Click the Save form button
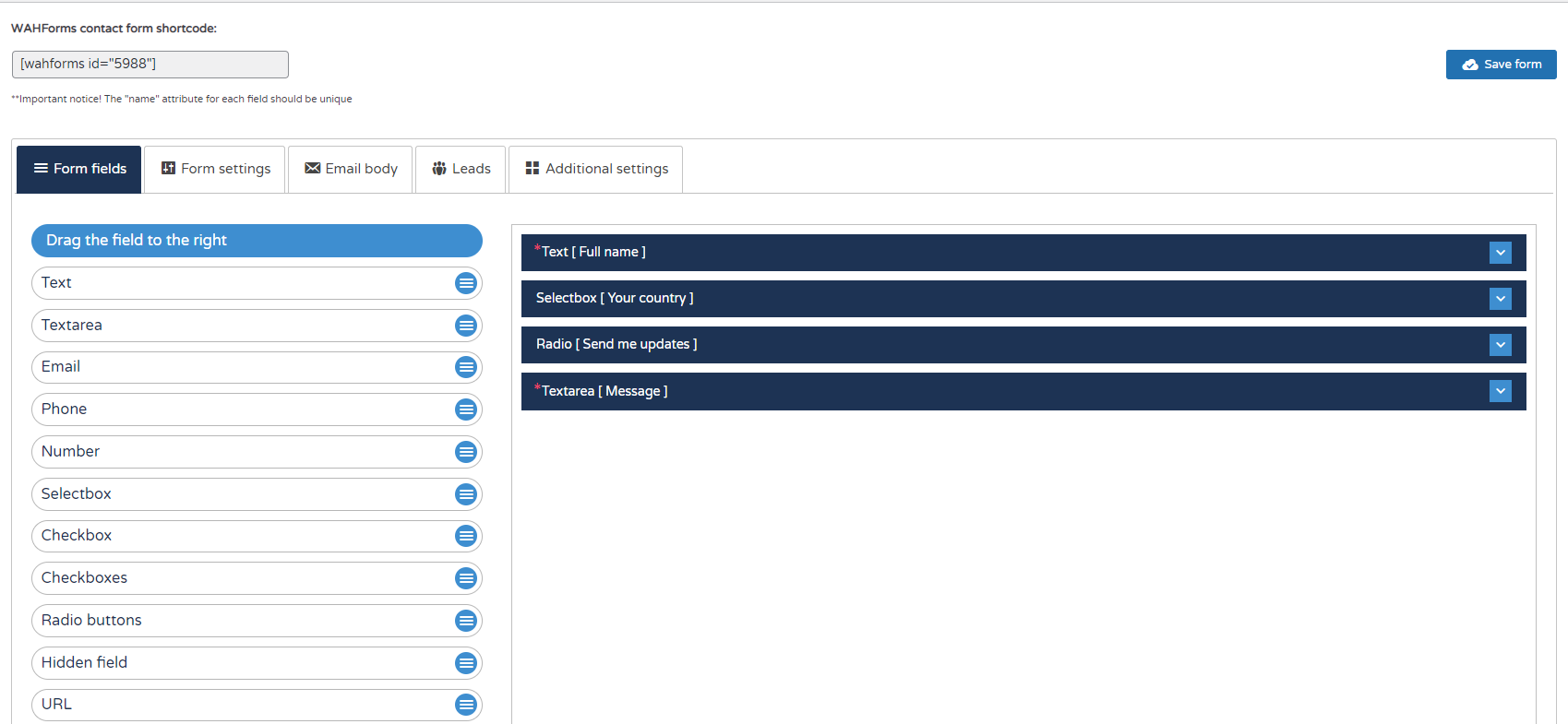The height and width of the screenshot is (724, 1568). point(1501,65)
